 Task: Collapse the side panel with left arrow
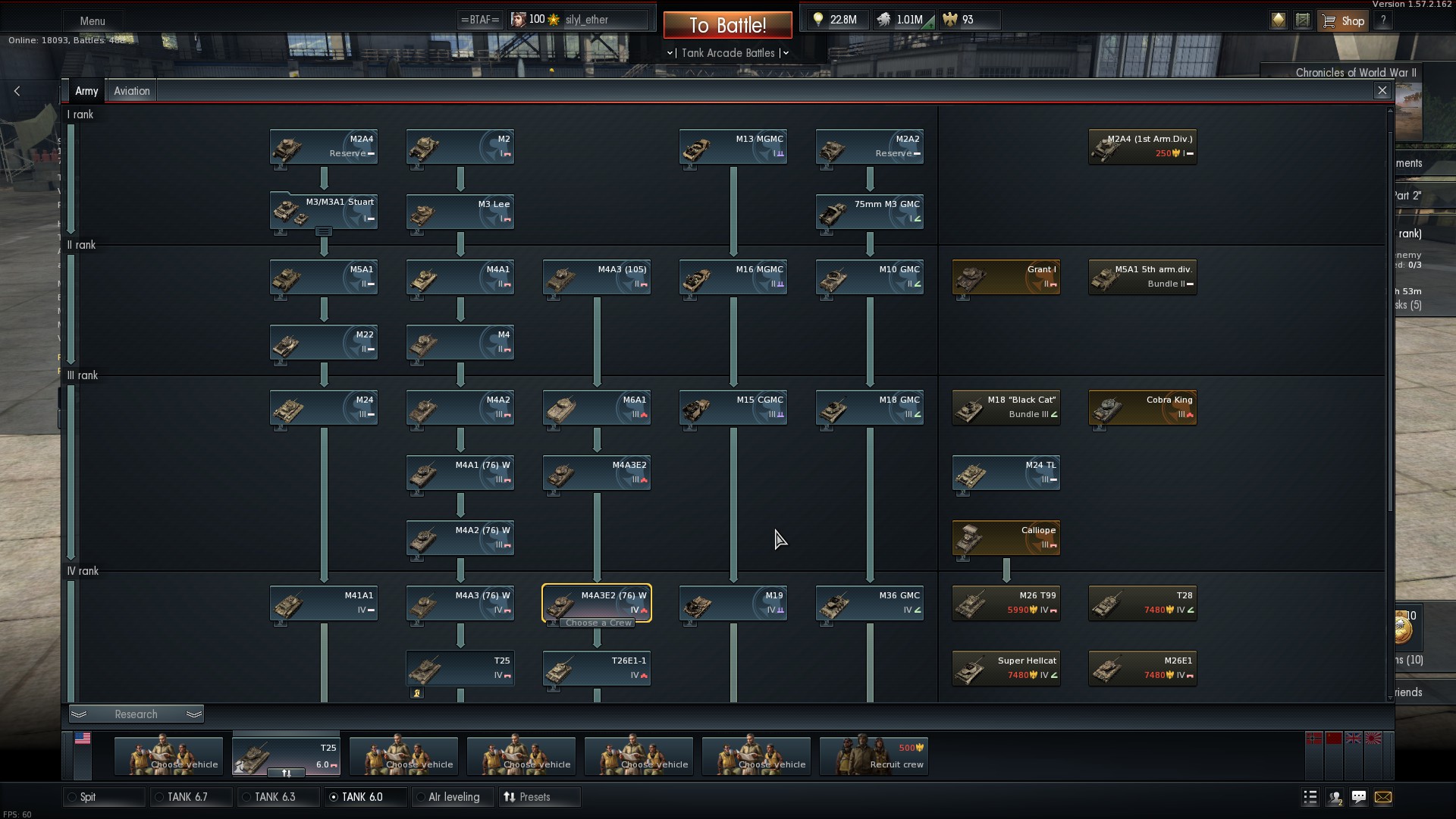[17, 91]
